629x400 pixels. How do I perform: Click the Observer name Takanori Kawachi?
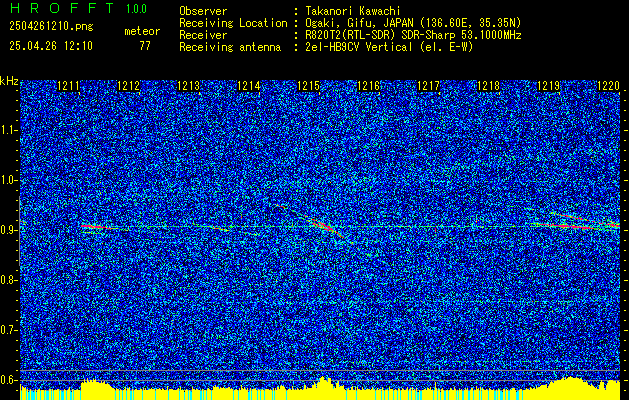(x=351, y=11)
